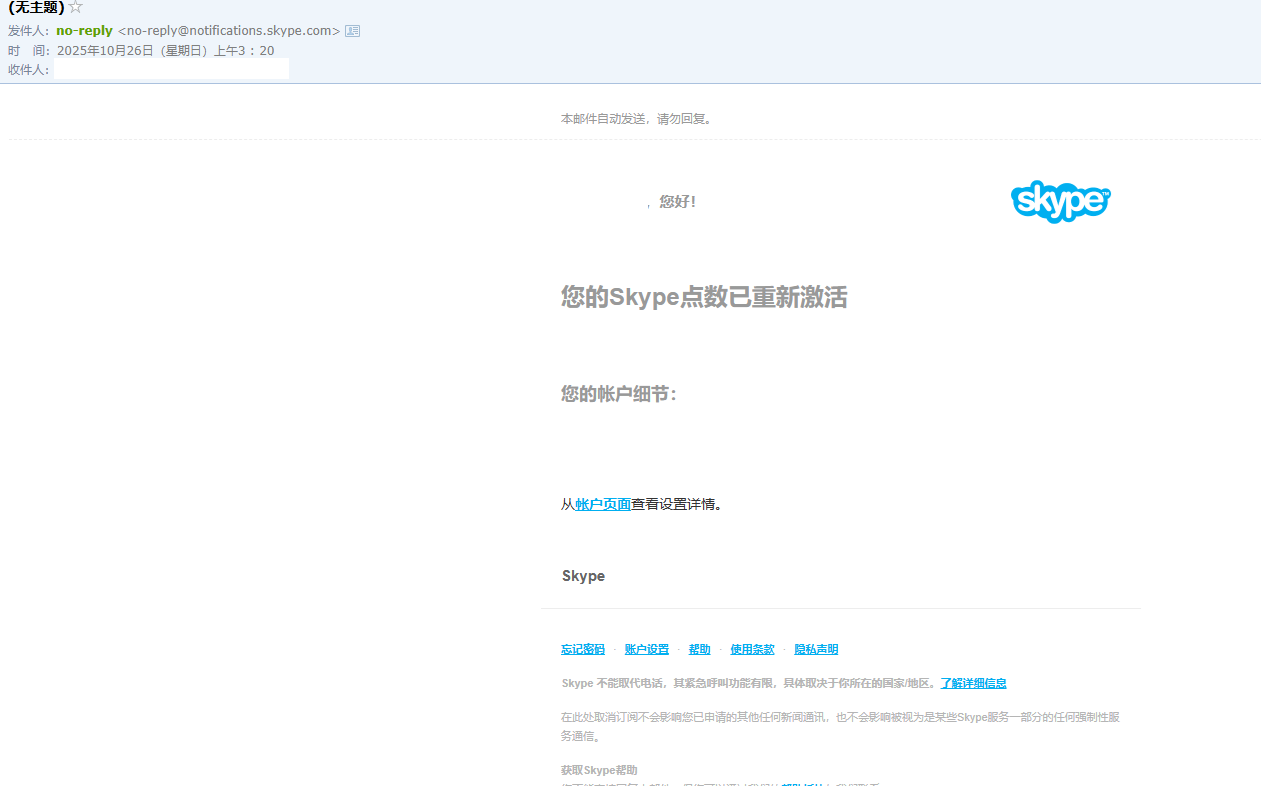The width and height of the screenshot is (1261, 786).
Task: Click the sentence Skype 不能取代电话
Action: point(750,684)
